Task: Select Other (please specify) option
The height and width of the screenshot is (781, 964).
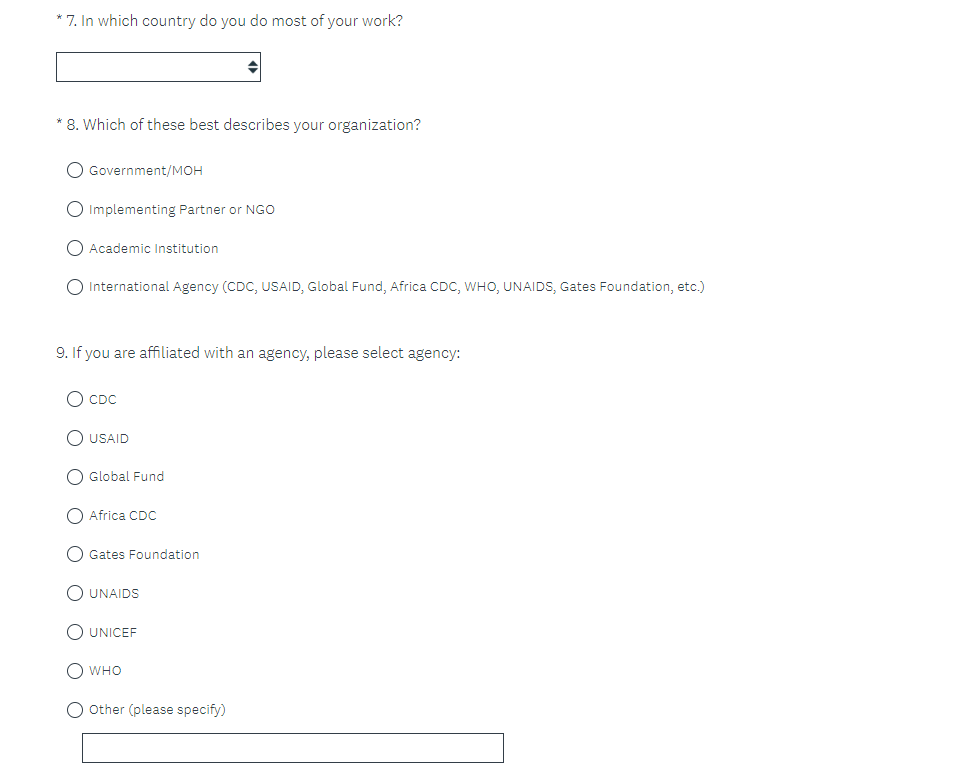Action: point(75,710)
